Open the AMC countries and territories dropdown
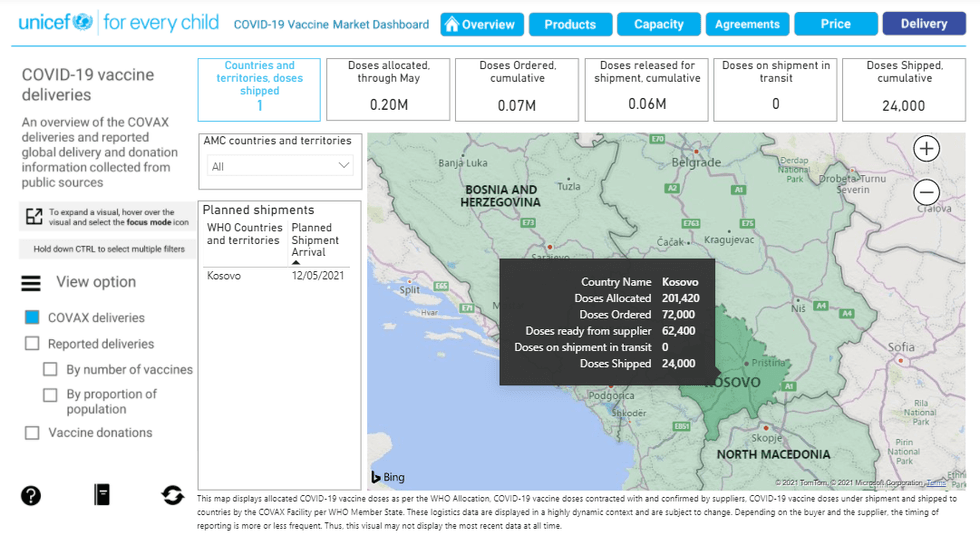 click(x=279, y=166)
